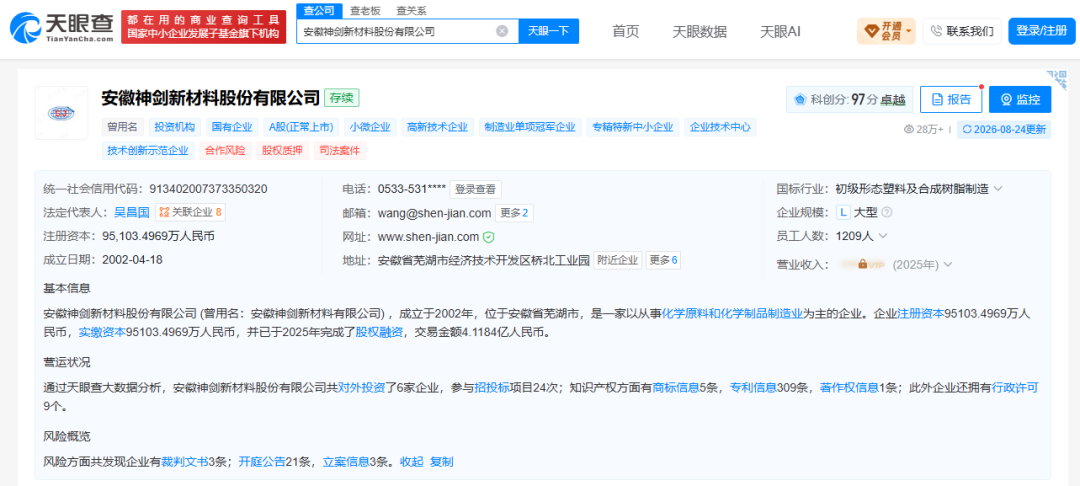Expand the 营业收入 (2025年) chevron
The image size is (1080, 486).
point(948,264)
